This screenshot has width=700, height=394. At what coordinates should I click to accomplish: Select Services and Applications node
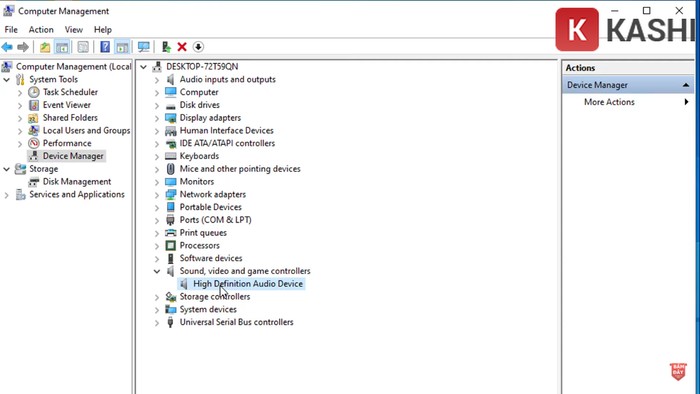click(77, 195)
